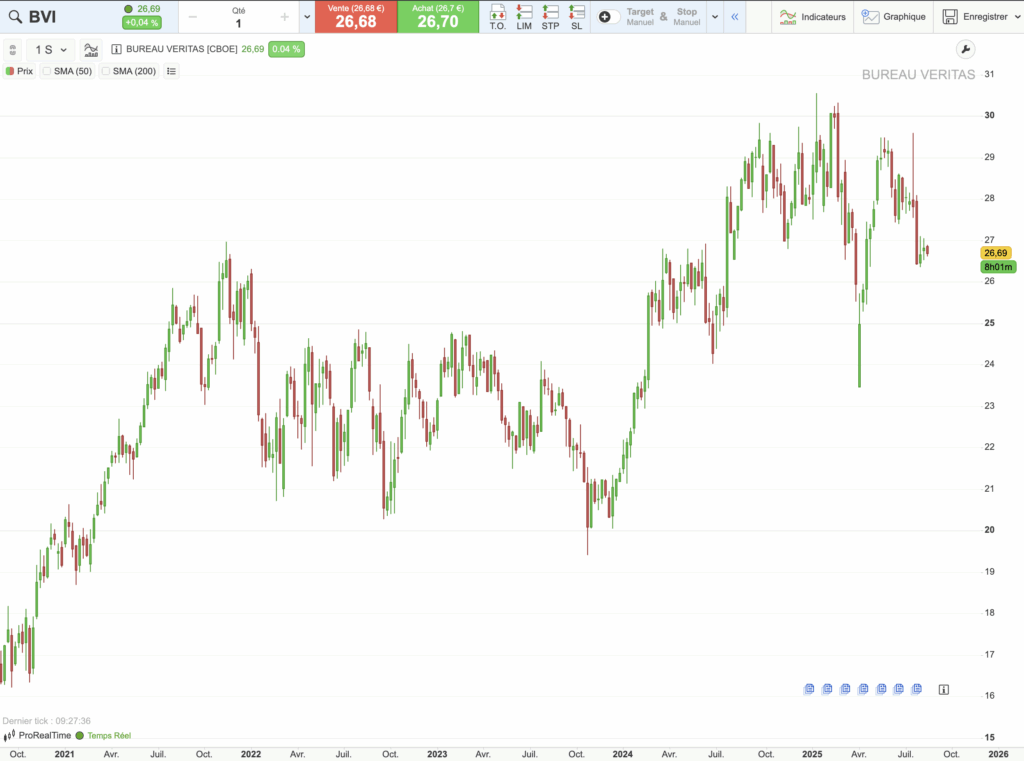Open the Target and Stop options chevron

pos(714,16)
